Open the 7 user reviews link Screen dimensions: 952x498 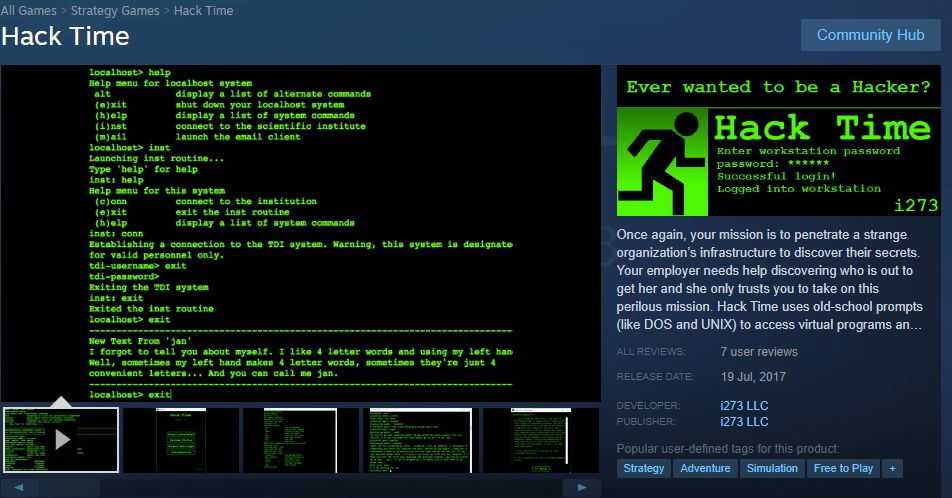[x=759, y=352]
